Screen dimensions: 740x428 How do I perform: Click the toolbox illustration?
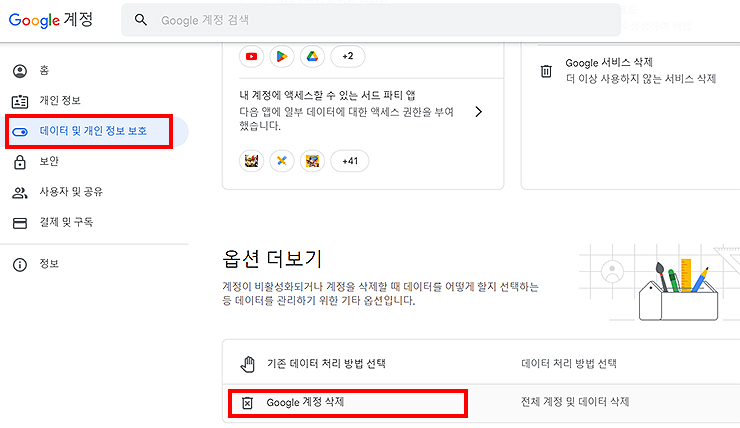678,290
